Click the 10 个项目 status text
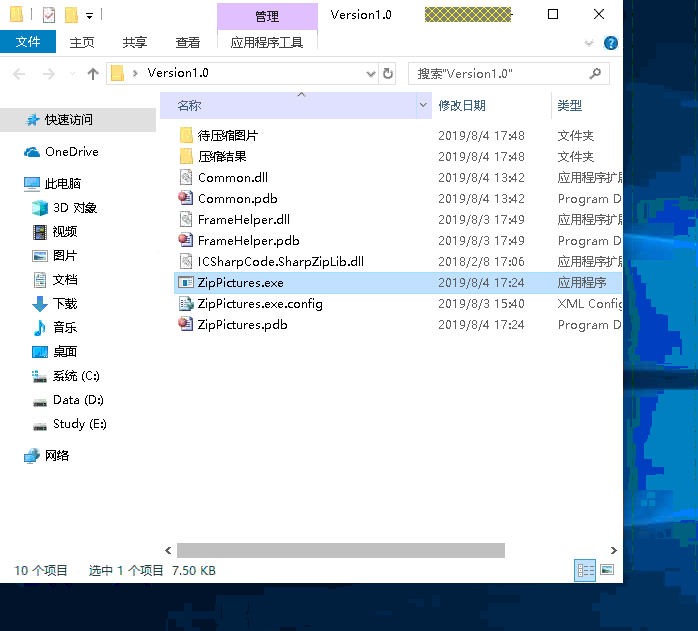The image size is (698, 631). click(x=41, y=570)
